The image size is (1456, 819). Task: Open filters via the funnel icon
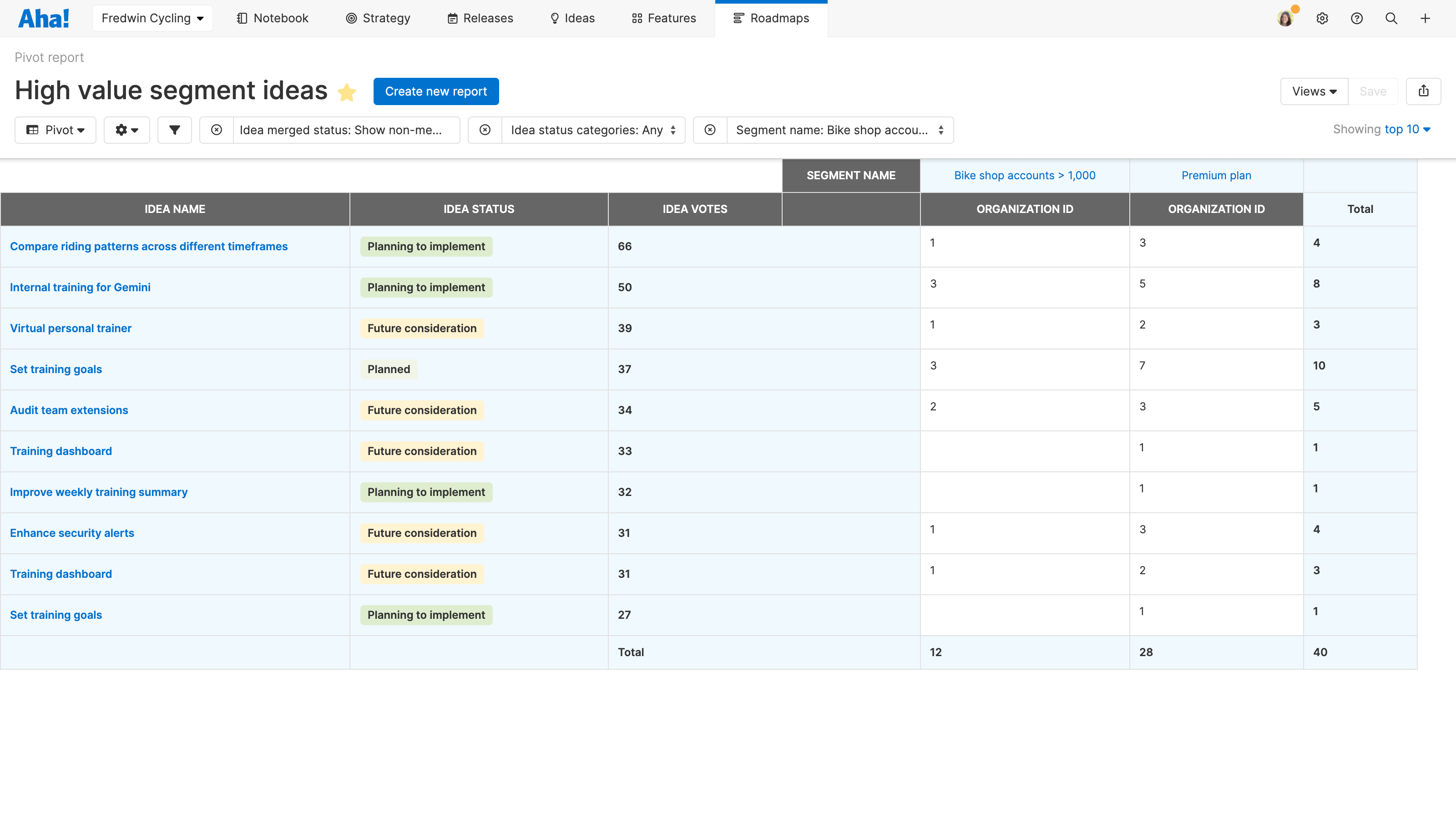point(175,129)
